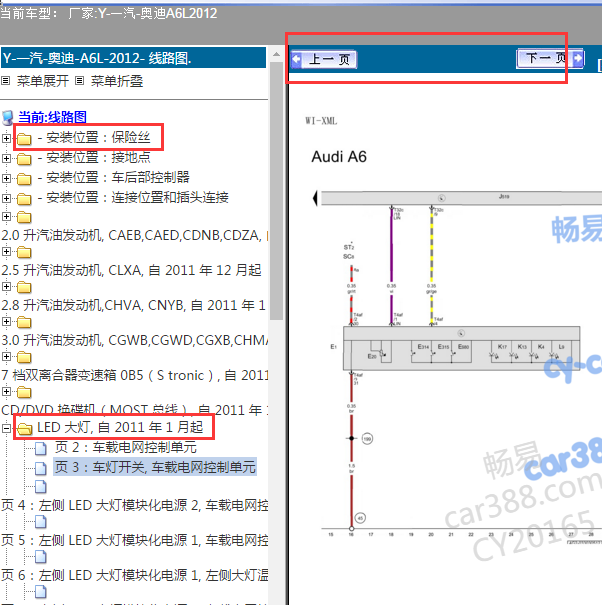Select 2.0 升汽油发动机 CAEB,CAED entry
The width and height of the screenshot is (602, 605).
[135, 235]
